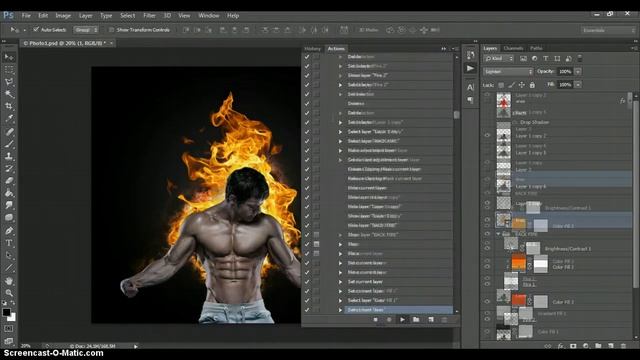Viewport: 640px width, 360px height.
Task: Select the Move tool in the toolbox
Action: pos(9,57)
